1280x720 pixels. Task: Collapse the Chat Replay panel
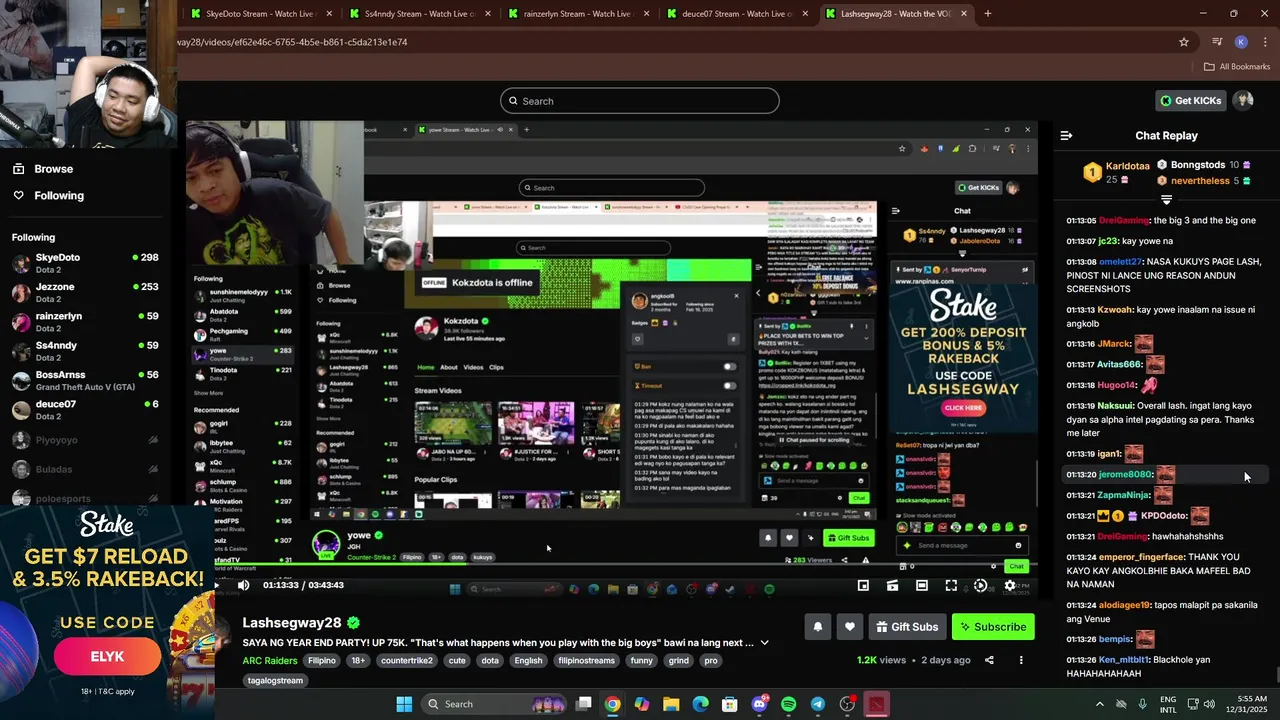click(x=1066, y=135)
